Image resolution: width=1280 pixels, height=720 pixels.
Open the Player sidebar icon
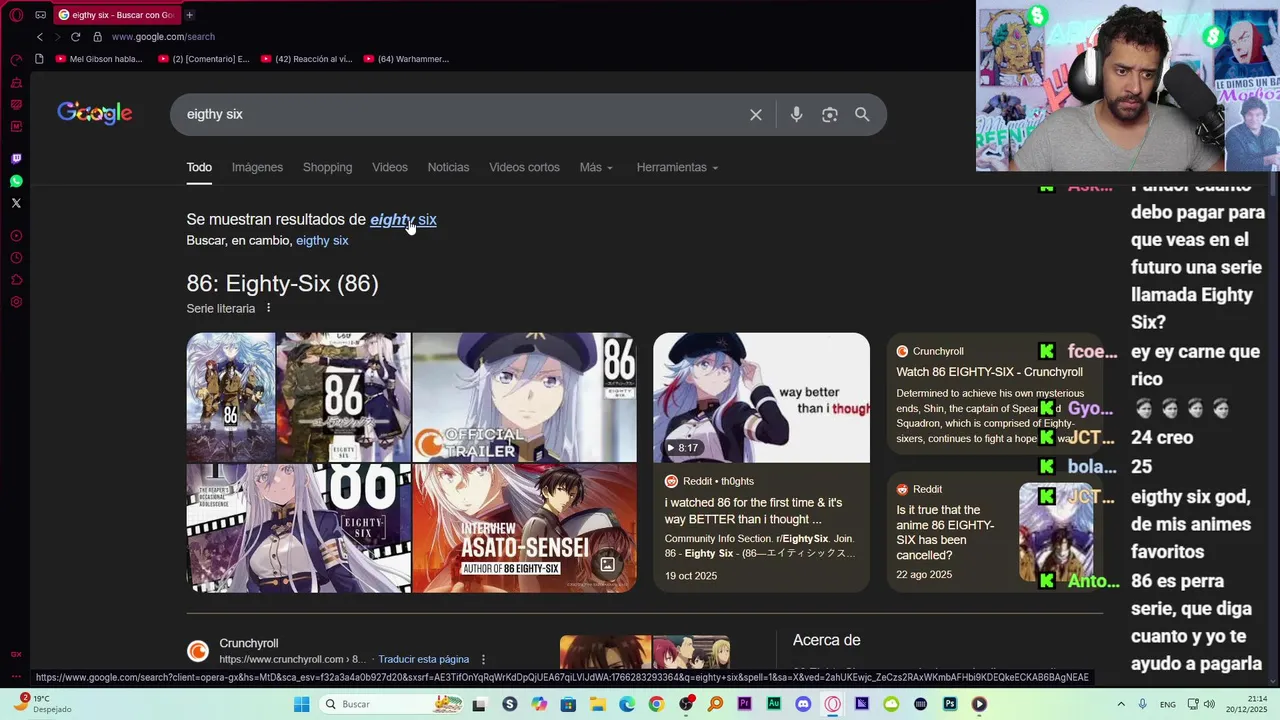click(16, 236)
